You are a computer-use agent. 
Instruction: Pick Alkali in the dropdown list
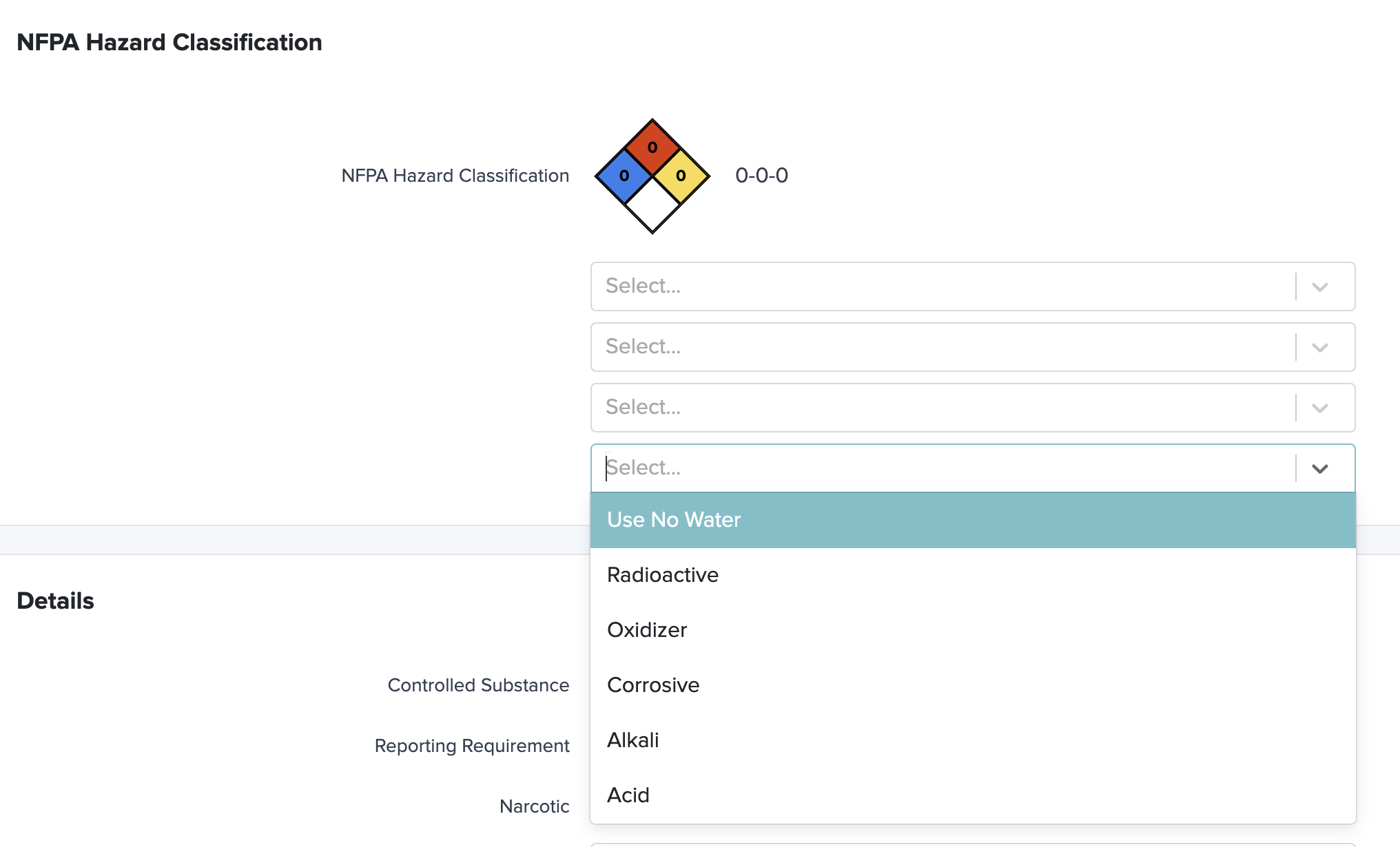tap(633, 740)
